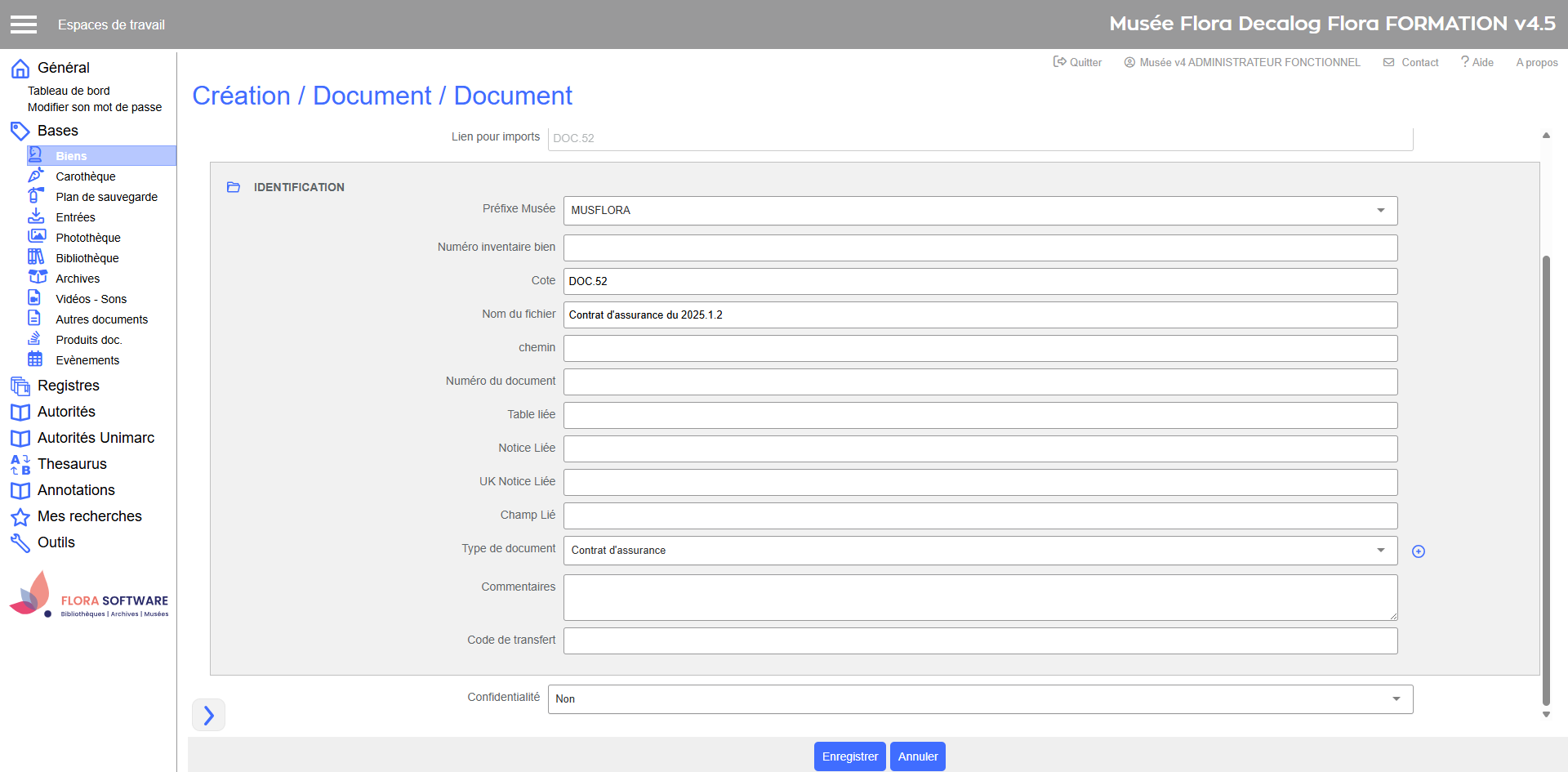This screenshot has height=772, width=1568.
Task: Expand the side panel with chevron arrow
Action: (x=208, y=716)
